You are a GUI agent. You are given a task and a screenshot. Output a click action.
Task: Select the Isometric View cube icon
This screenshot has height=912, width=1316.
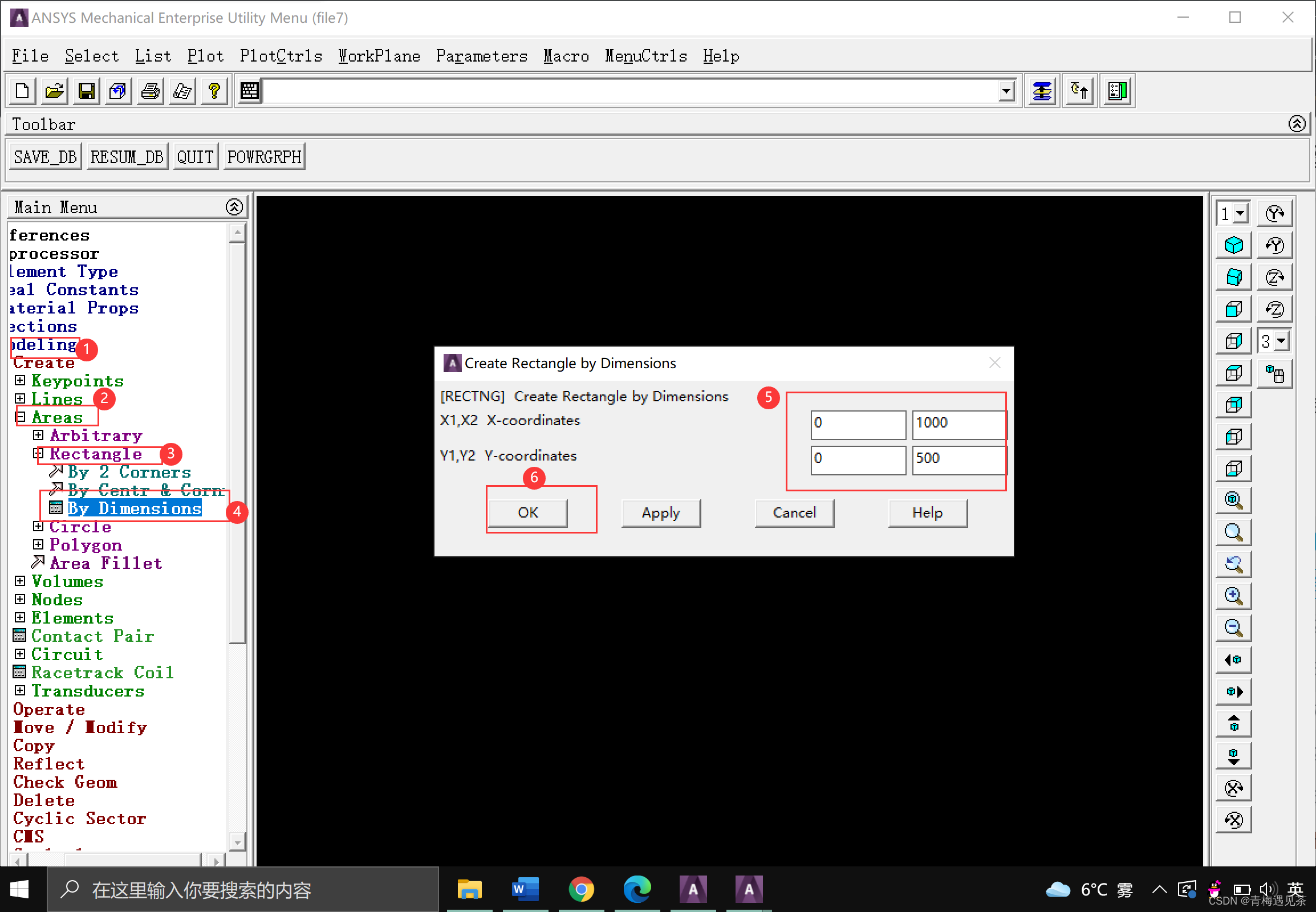point(1233,246)
